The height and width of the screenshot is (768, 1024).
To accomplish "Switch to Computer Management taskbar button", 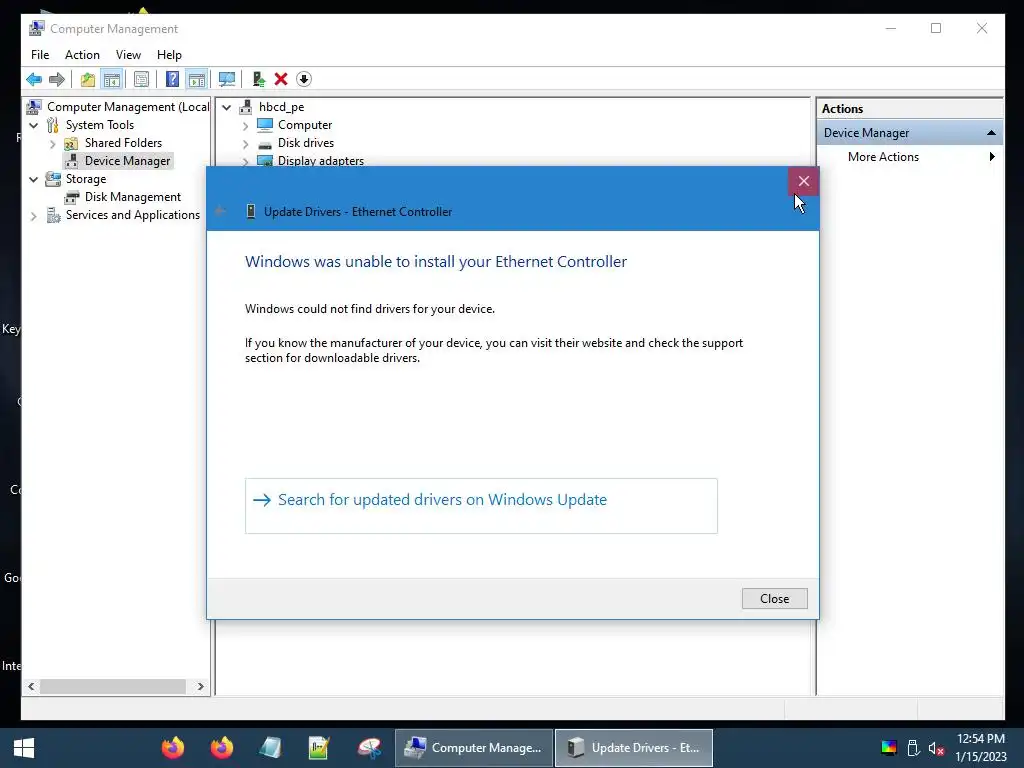I will (474, 748).
